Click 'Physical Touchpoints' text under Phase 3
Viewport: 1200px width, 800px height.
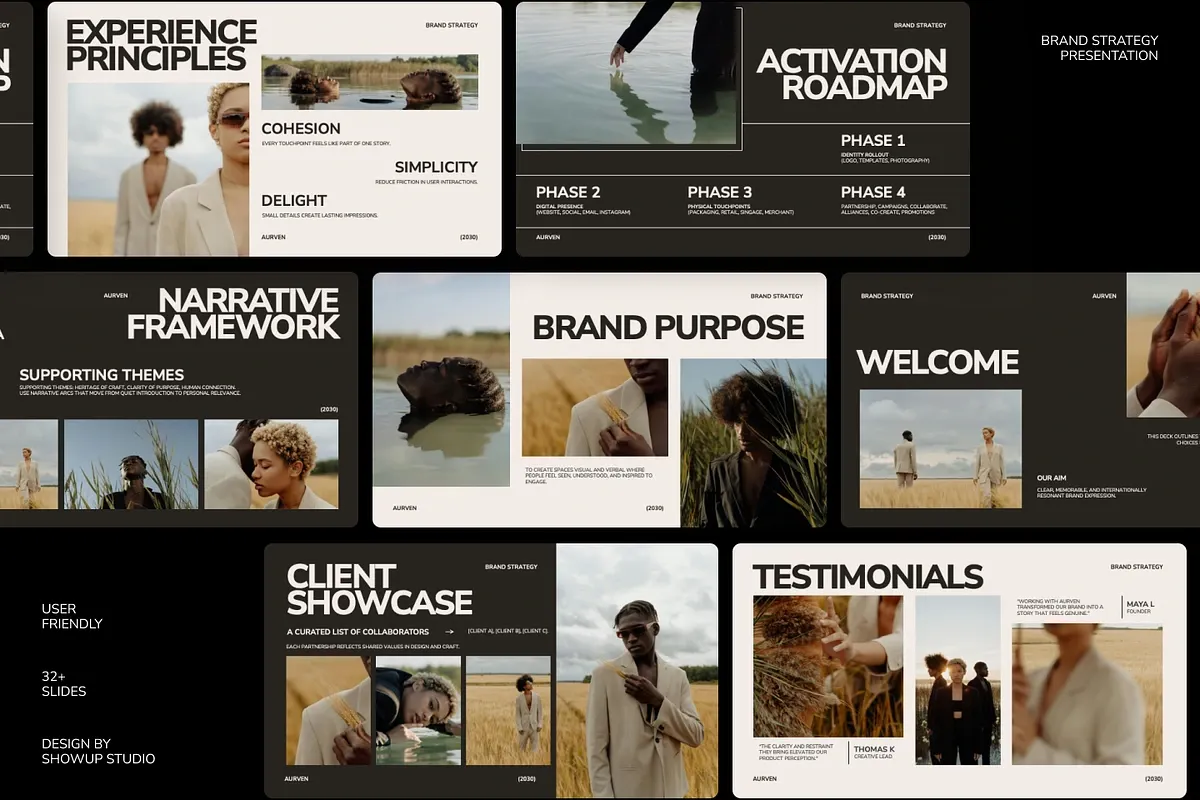(719, 207)
